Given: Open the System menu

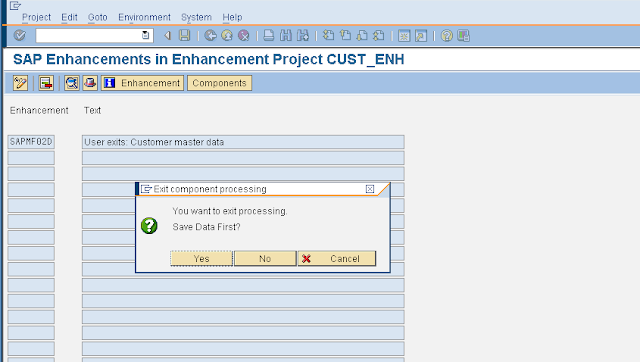Looking at the screenshot, I should coord(196,17).
